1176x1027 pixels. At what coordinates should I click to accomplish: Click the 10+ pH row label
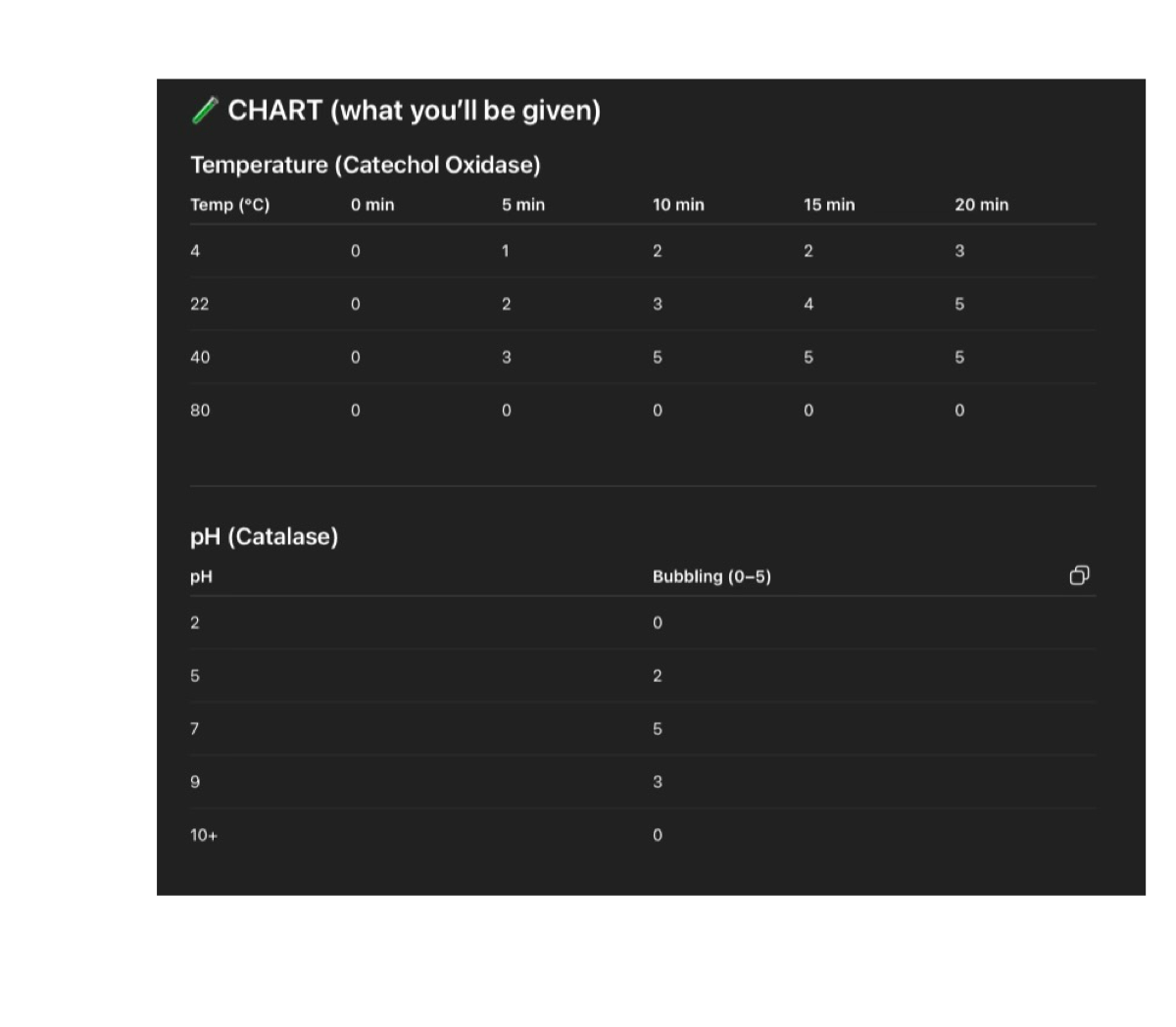click(204, 835)
